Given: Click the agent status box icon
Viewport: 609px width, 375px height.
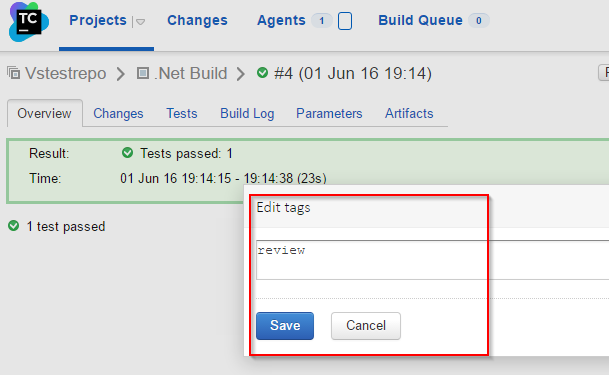Looking at the screenshot, I should pyautogui.click(x=345, y=21).
